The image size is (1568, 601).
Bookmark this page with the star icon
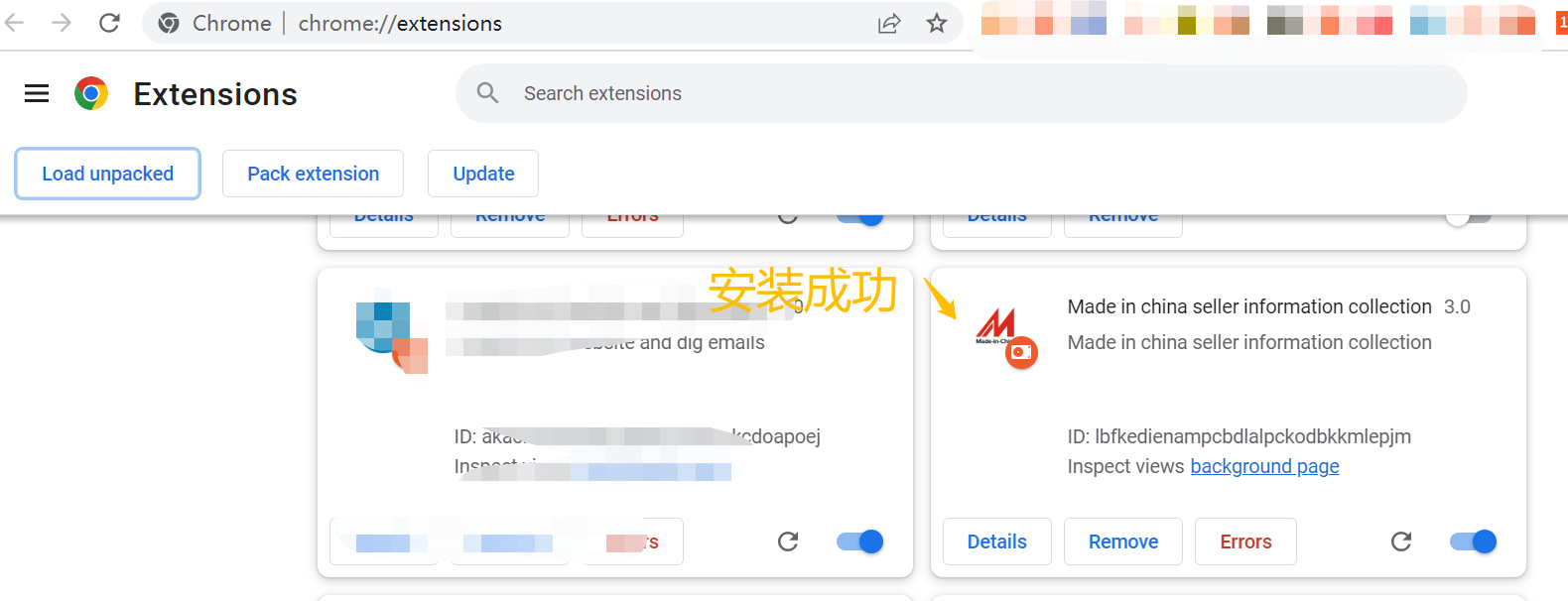[937, 23]
